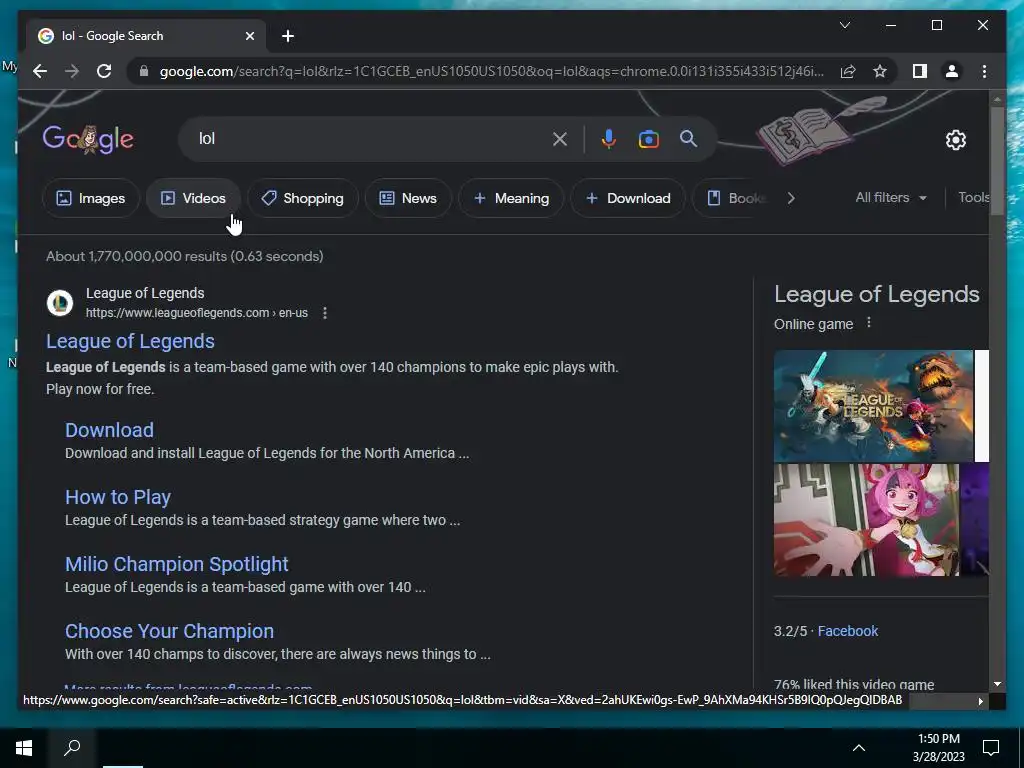1024x768 pixels.
Task: Click the scroll down arrow
Action: tap(997, 684)
